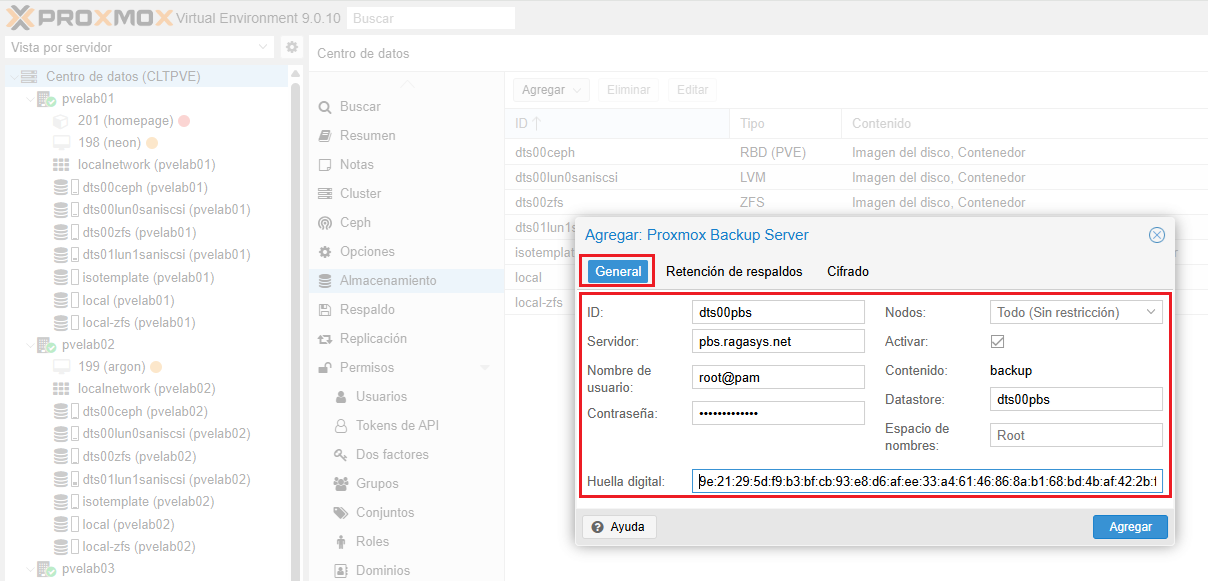
Task: Click the 198 (neon) VM monitor icon
Action: coord(60,143)
